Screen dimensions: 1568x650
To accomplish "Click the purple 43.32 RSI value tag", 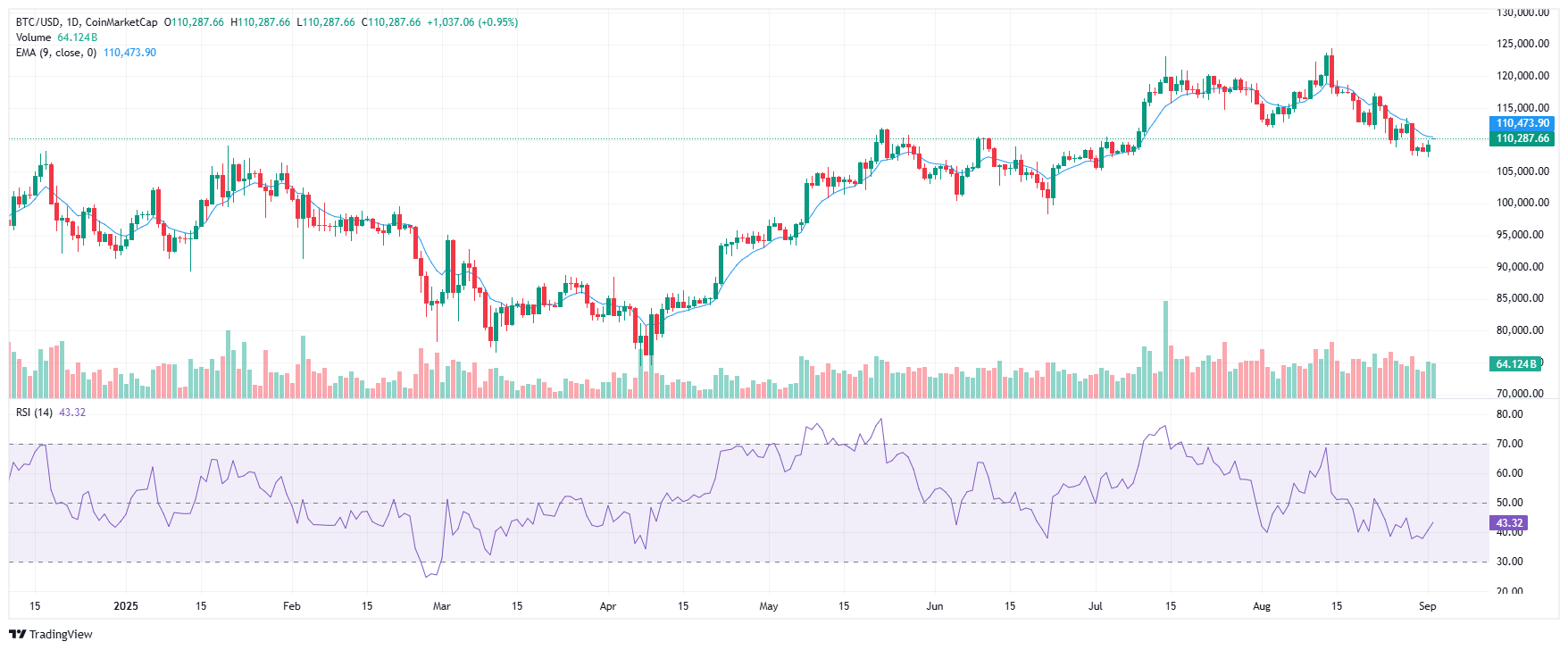I will [1509, 523].
